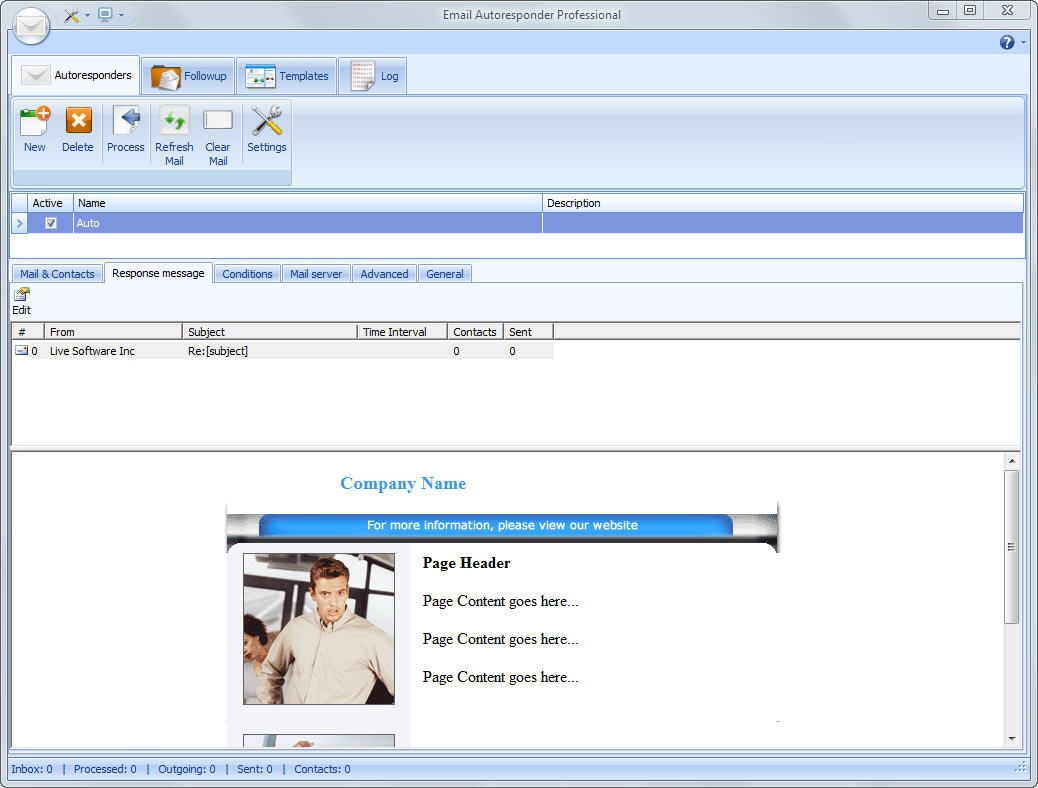
Task: Open the blue Help question mark icon
Action: (1007, 42)
